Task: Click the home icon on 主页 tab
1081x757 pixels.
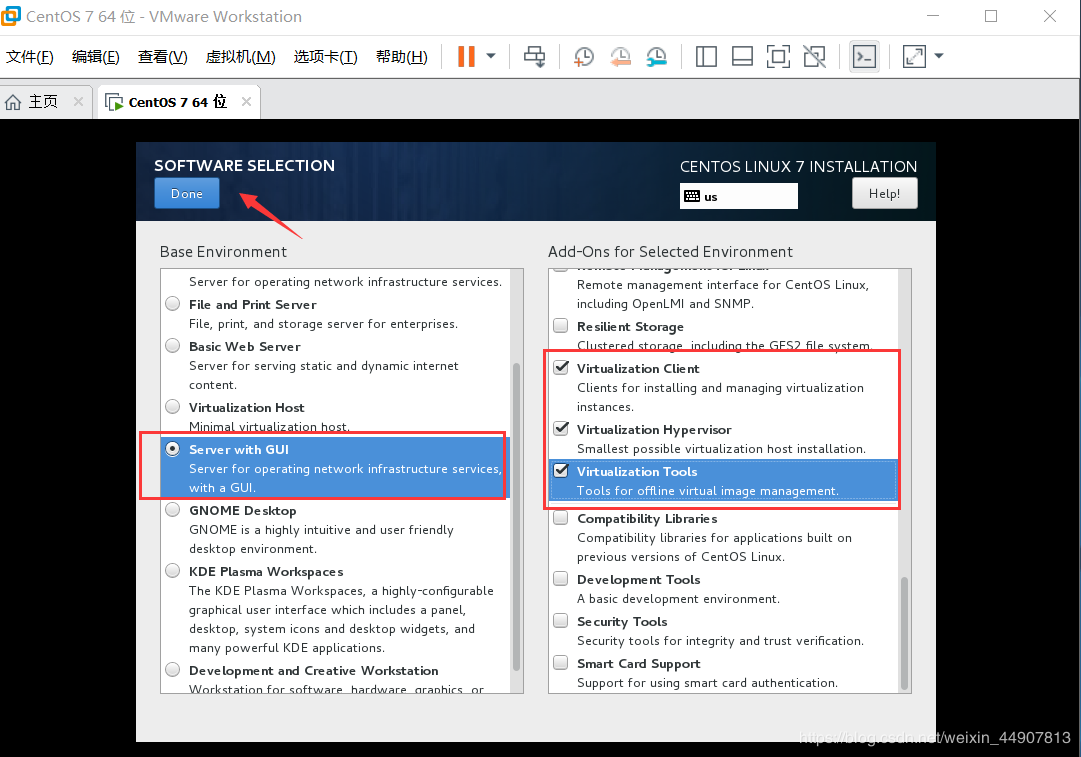Action: (x=13, y=102)
